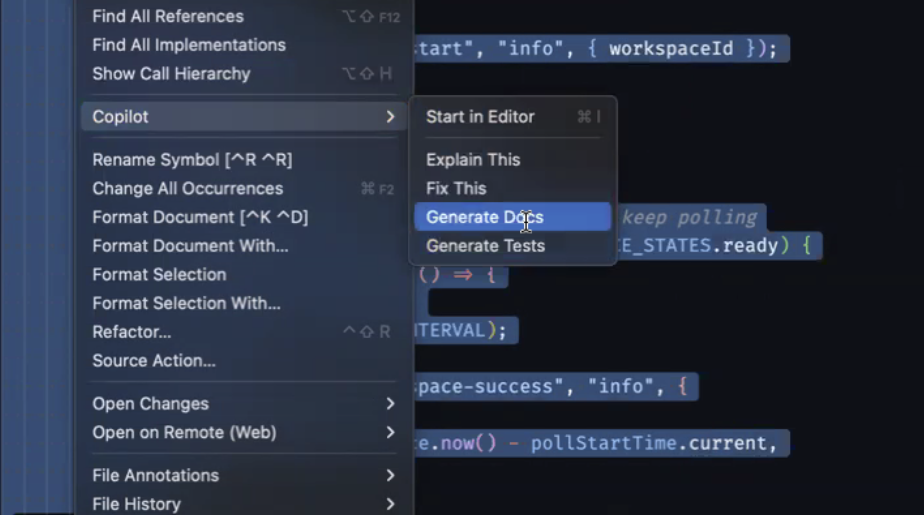
Task: Choose Find All Implementations
Action: click(x=189, y=45)
